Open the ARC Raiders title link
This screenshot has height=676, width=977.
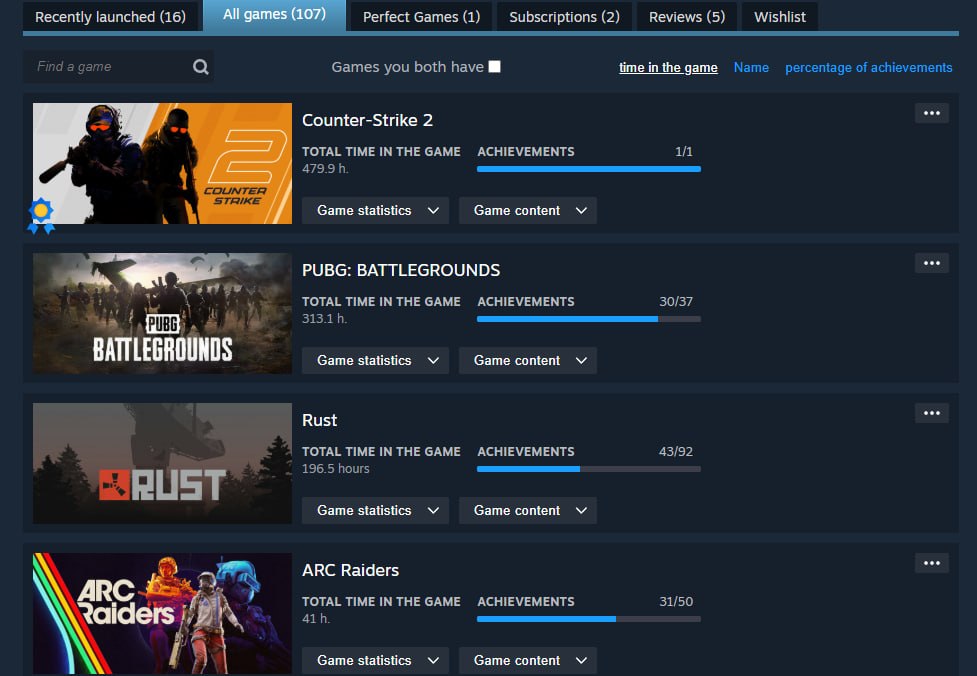[x=350, y=570]
